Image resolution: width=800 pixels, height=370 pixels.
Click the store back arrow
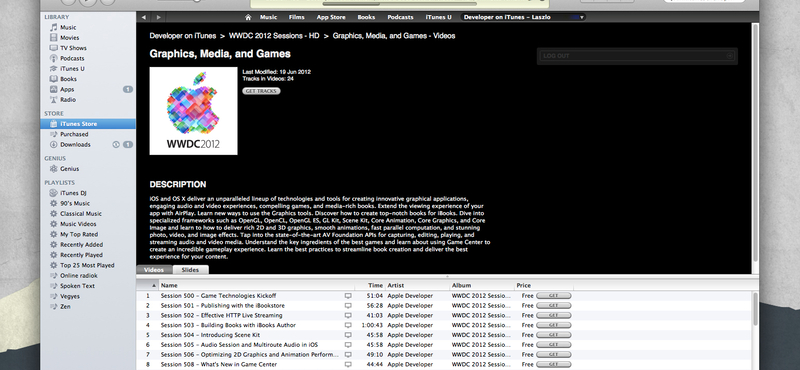coord(144,17)
